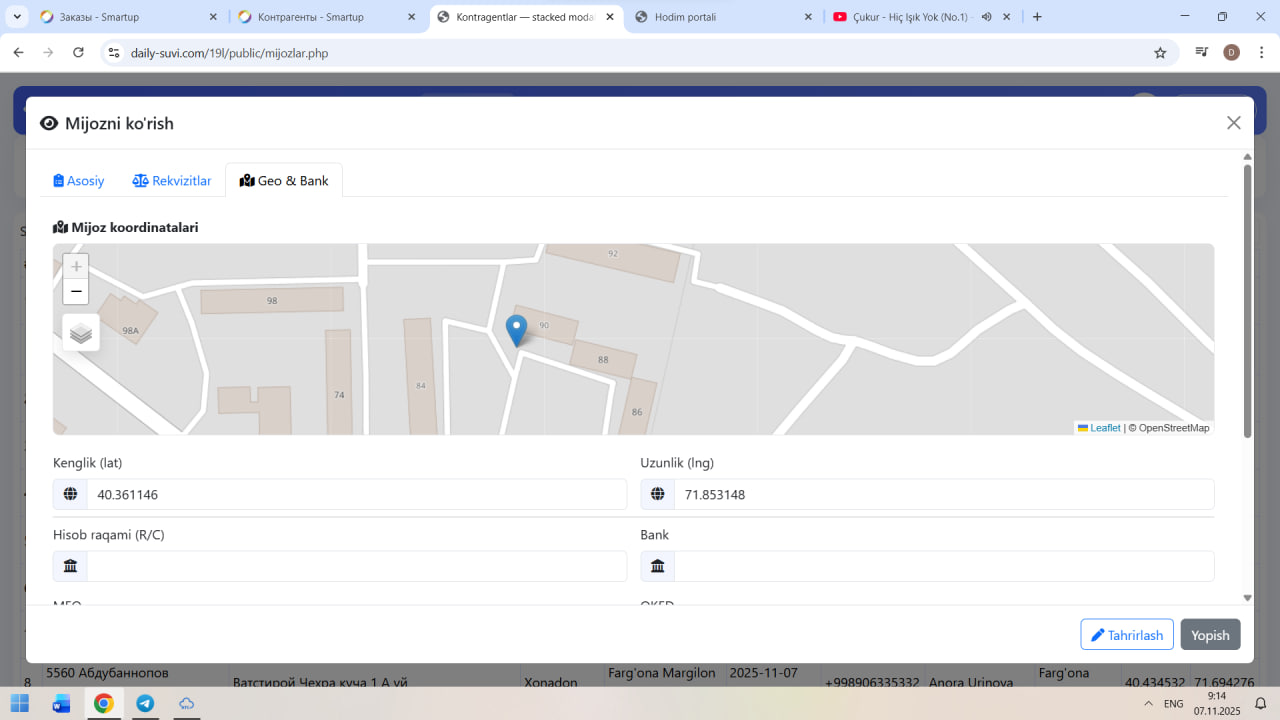Zoom in on the map
This screenshot has height=720, width=1280.
[76, 267]
